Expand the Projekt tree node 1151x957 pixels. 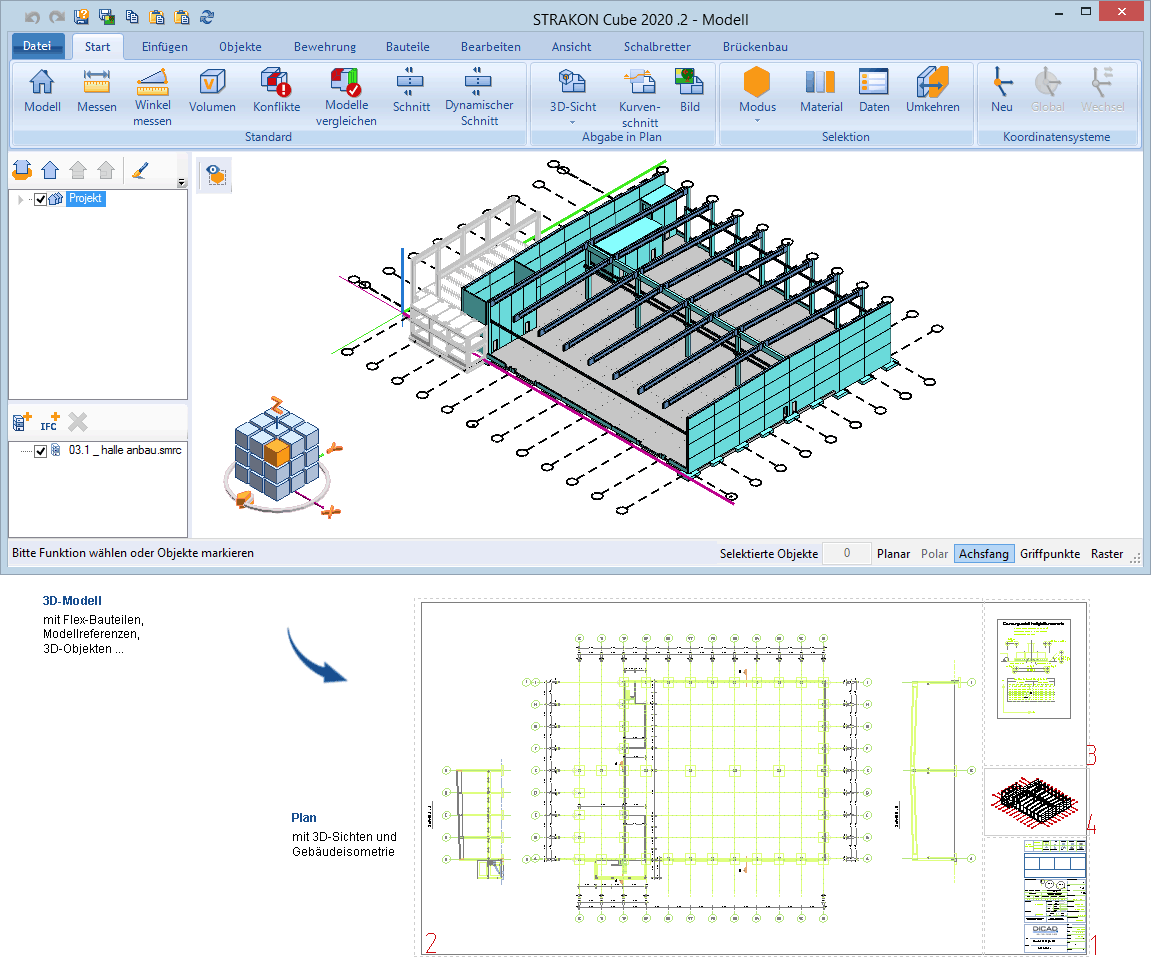coord(21,199)
